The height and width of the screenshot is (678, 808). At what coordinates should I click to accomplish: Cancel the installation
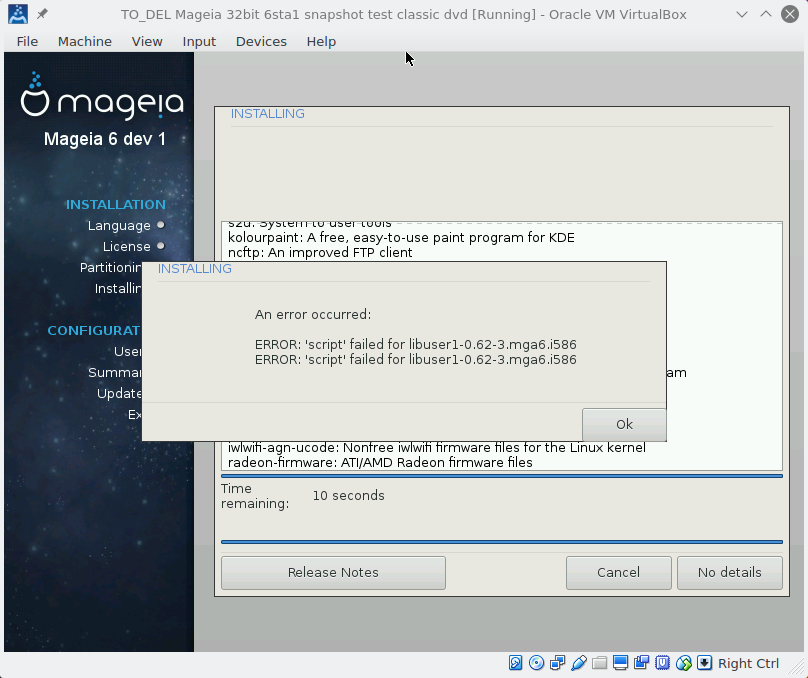pos(618,572)
